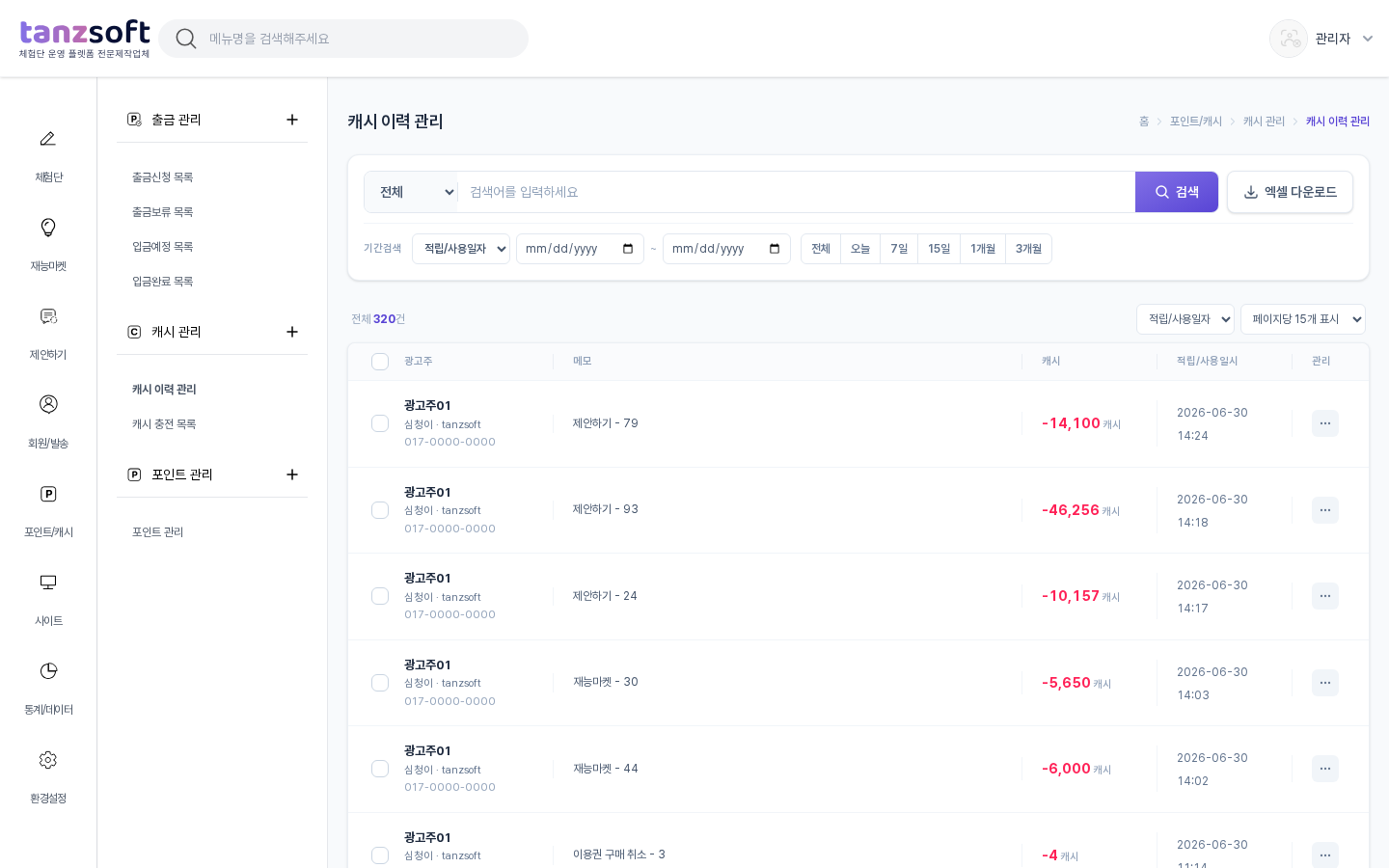Check the row for 제안하기 - 93
The height and width of the screenshot is (868, 1389).
tap(380, 510)
